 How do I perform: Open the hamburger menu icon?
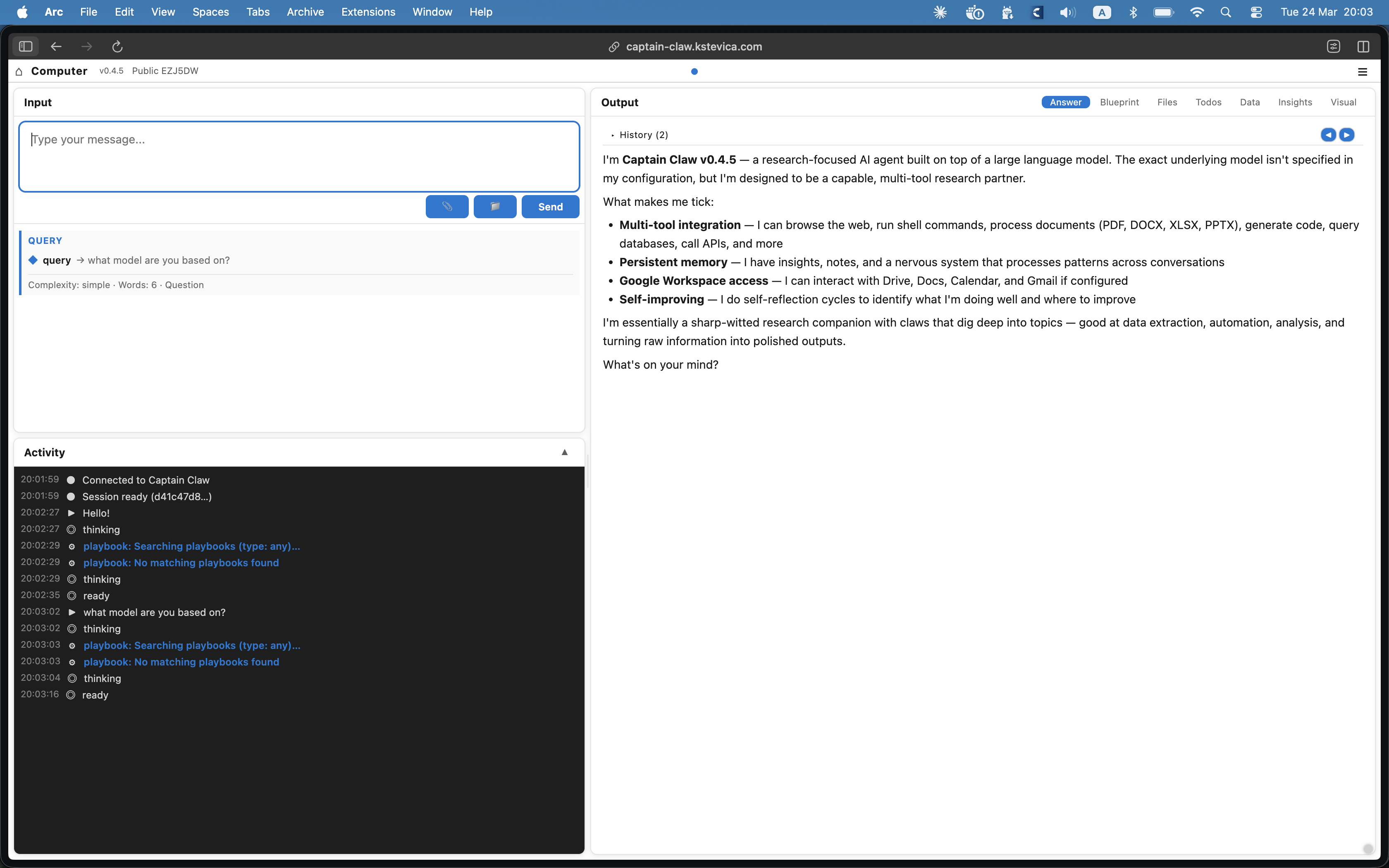click(1363, 72)
